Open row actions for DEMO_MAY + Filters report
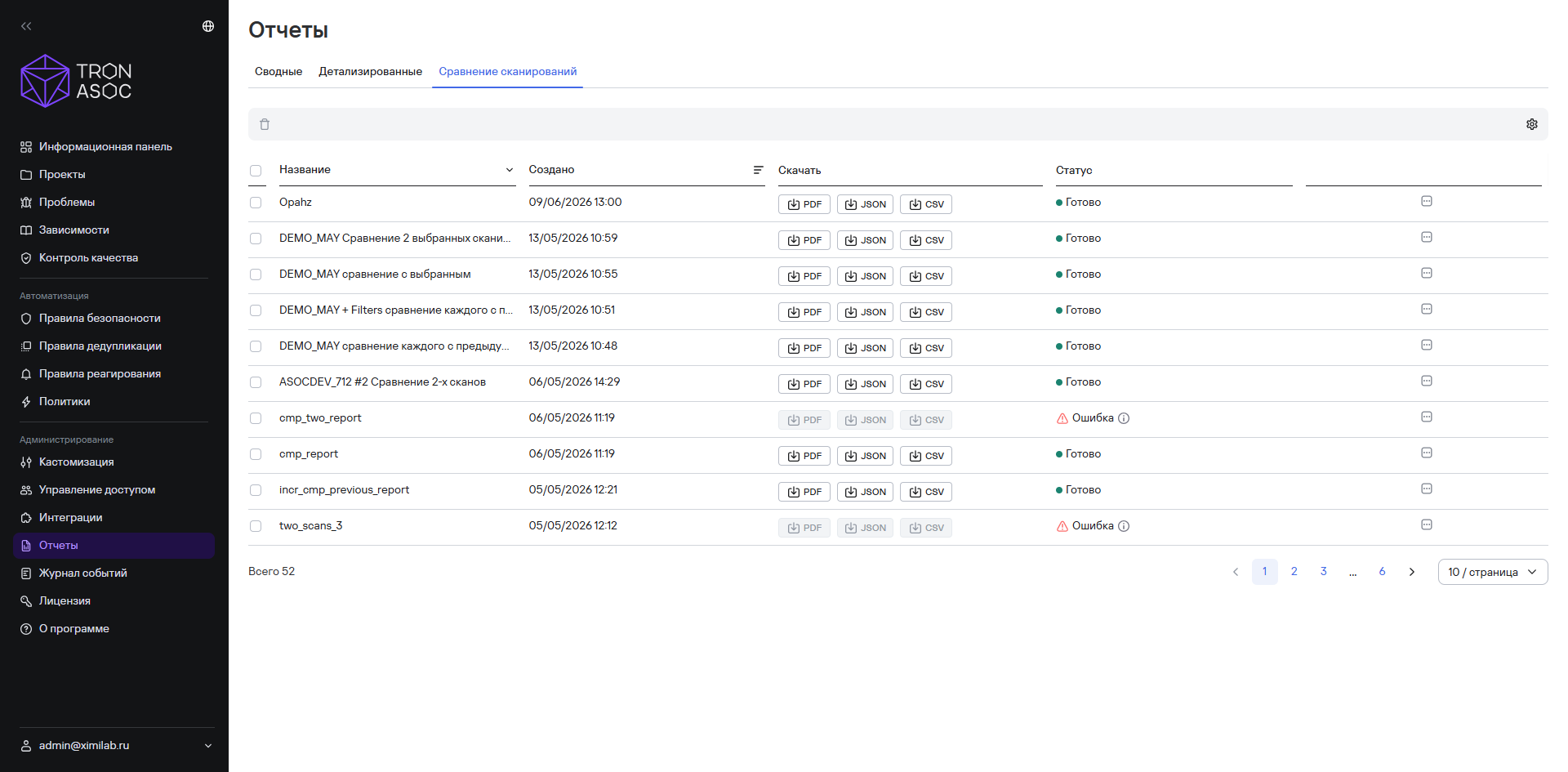The image size is (1568, 772). (x=1427, y=309)
